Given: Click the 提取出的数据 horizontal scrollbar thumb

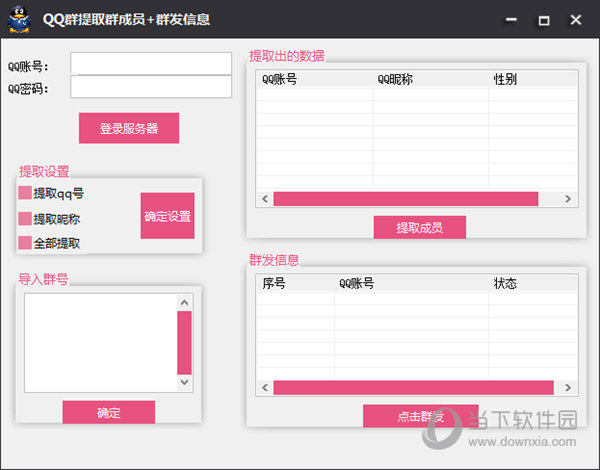Looking at the screenshot, I should coord(406,199).
